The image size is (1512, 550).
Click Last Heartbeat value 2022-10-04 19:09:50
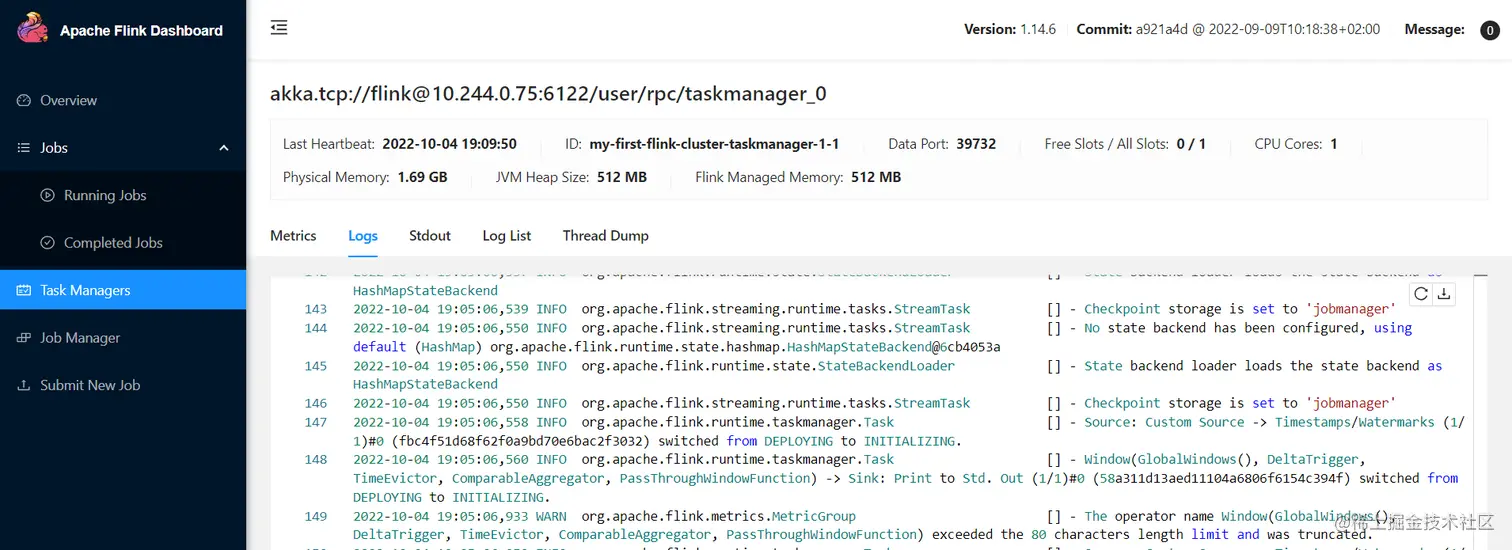click(x=450, y=144)
